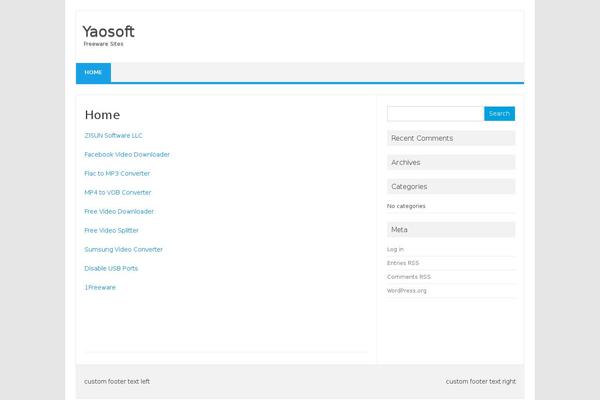Screen dimensions: 600x400
Task: Open the Free Video Downloader link
Action: (x=119, y=211)
